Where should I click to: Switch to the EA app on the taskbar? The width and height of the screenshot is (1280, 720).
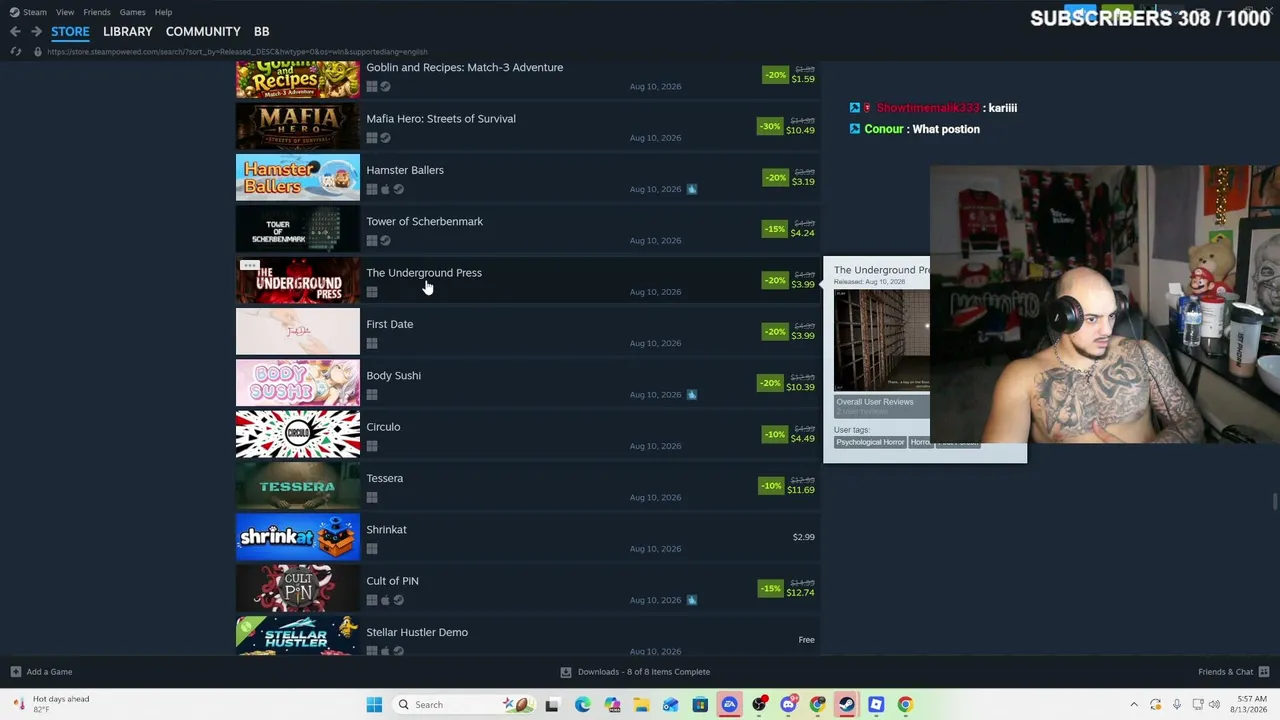[730, 705]
